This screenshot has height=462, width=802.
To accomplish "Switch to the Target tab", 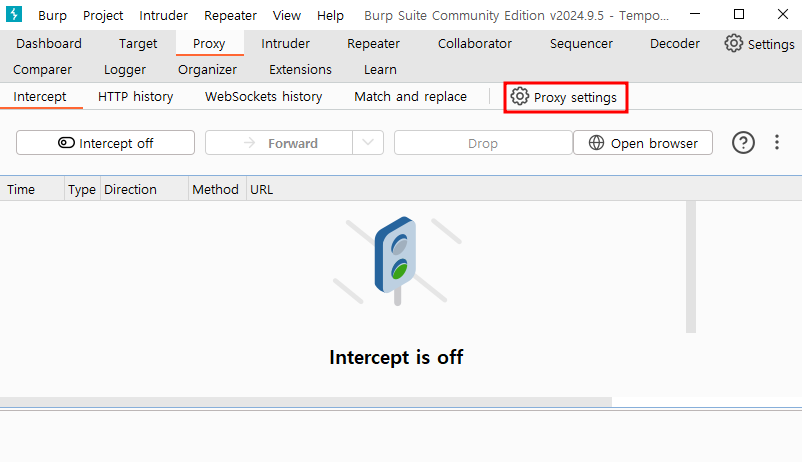I will pos(138,43).
